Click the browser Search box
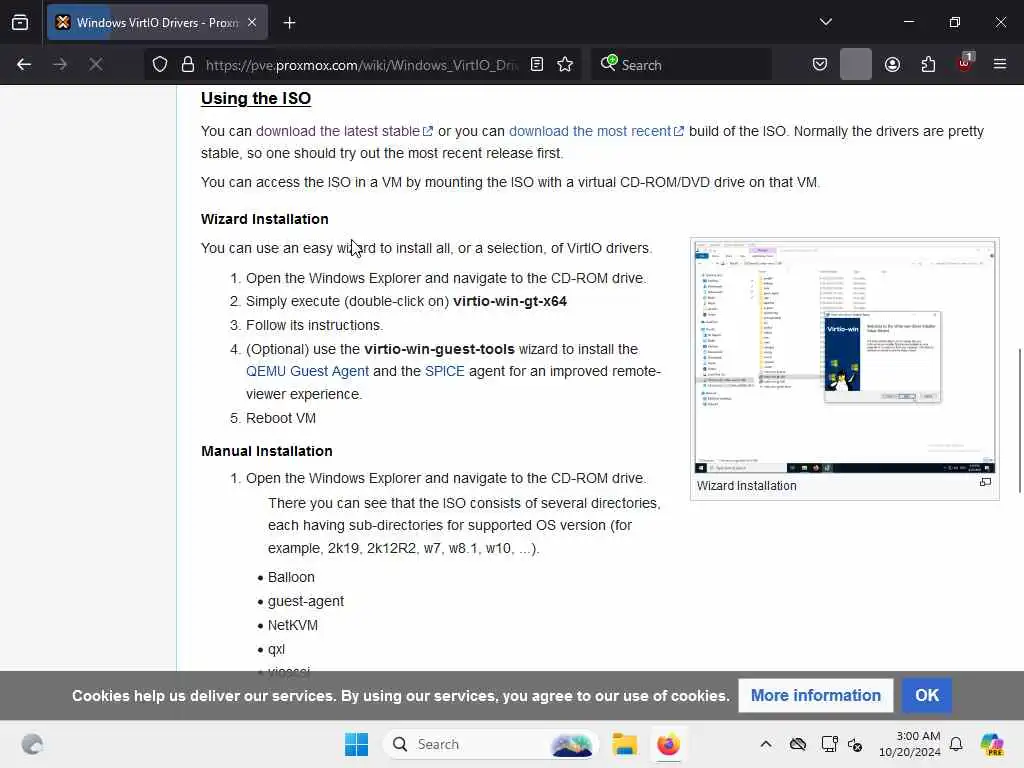The image size is (1024, 768). (x=681, y=65)
